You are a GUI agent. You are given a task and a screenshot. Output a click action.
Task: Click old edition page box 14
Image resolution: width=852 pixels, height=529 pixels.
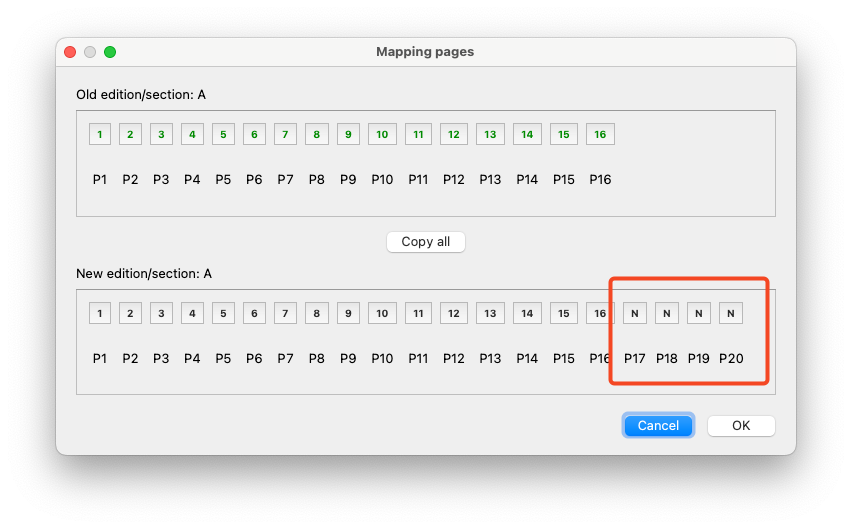click(527, 134)
